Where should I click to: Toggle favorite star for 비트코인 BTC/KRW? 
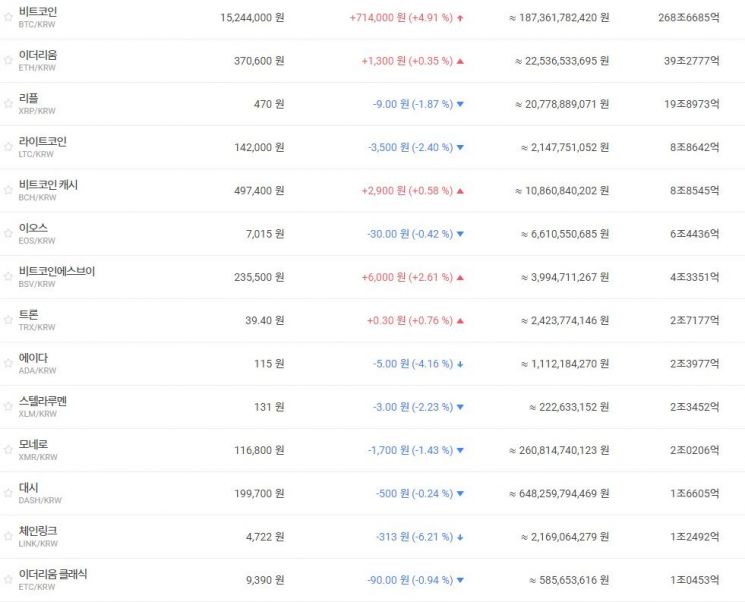[8, 17]
